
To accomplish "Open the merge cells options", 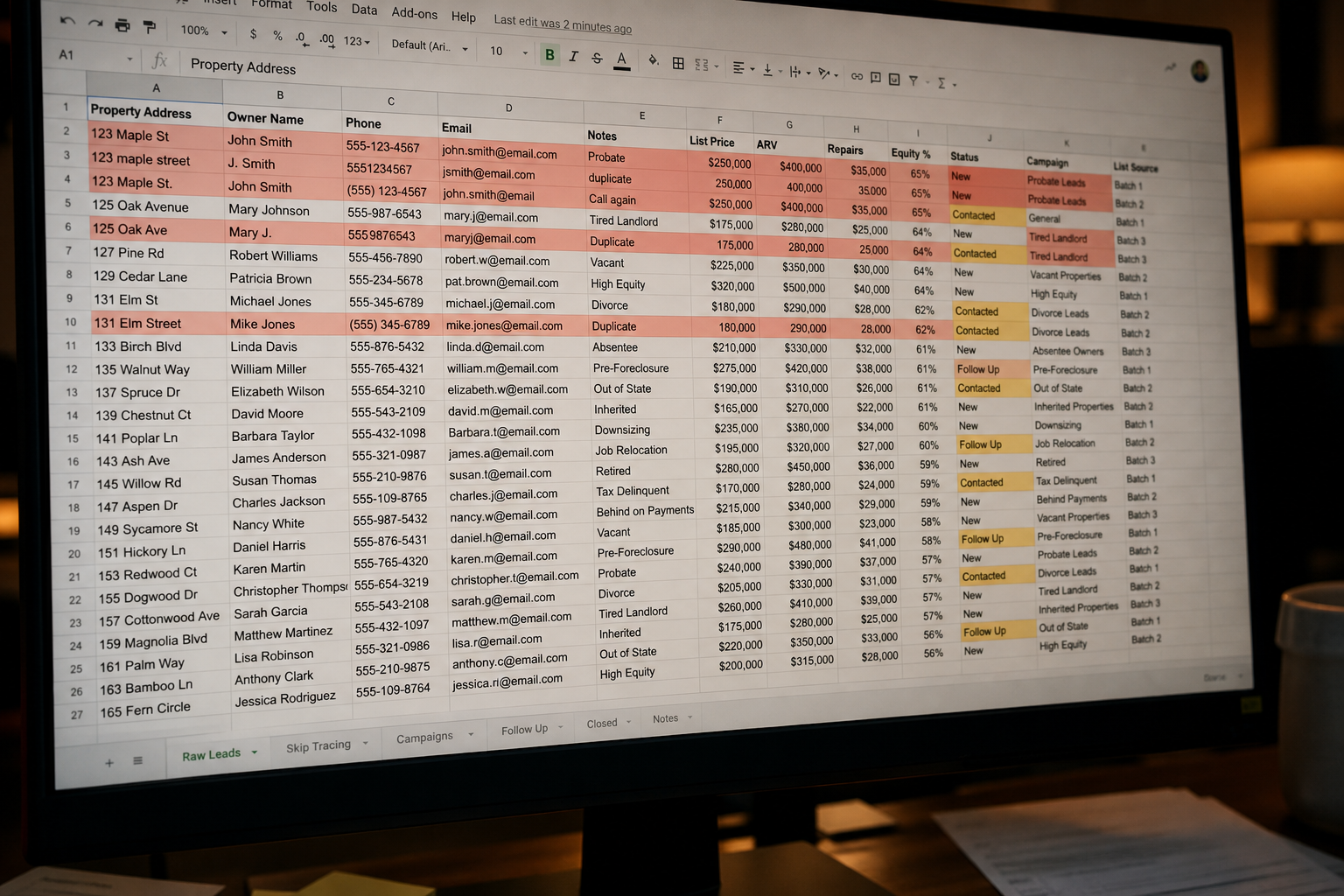I will [705, 65].
